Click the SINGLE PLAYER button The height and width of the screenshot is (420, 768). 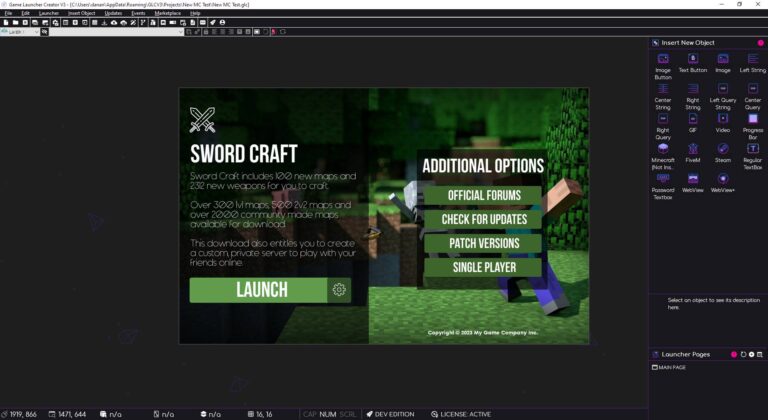point(484,267)
